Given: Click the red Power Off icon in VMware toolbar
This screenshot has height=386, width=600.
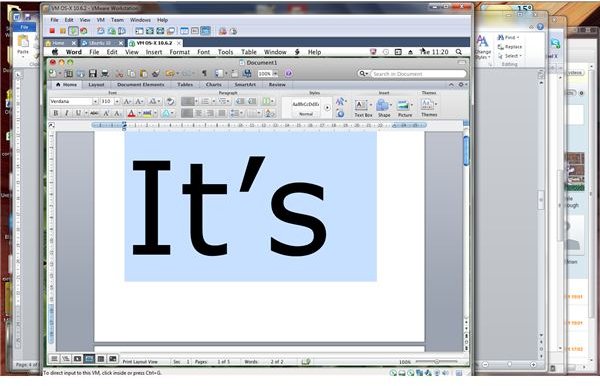Looking at the screenshot, I should tap(52, 31).
